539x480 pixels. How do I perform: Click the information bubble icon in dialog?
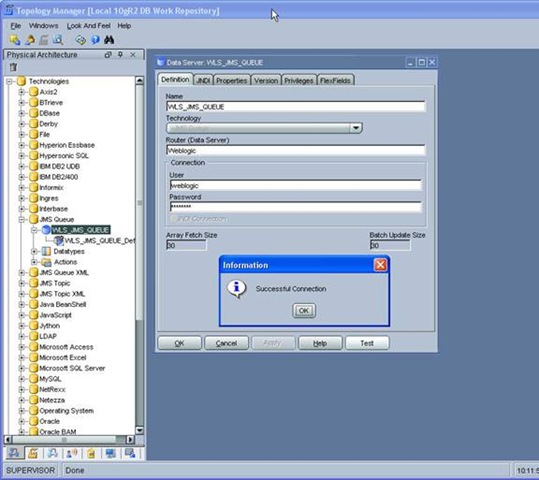[236, 288]
